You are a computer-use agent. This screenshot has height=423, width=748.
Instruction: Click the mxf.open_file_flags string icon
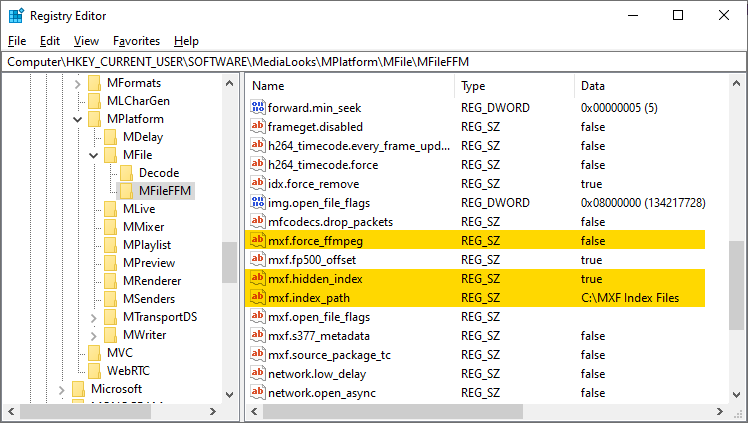coord(258,317)
